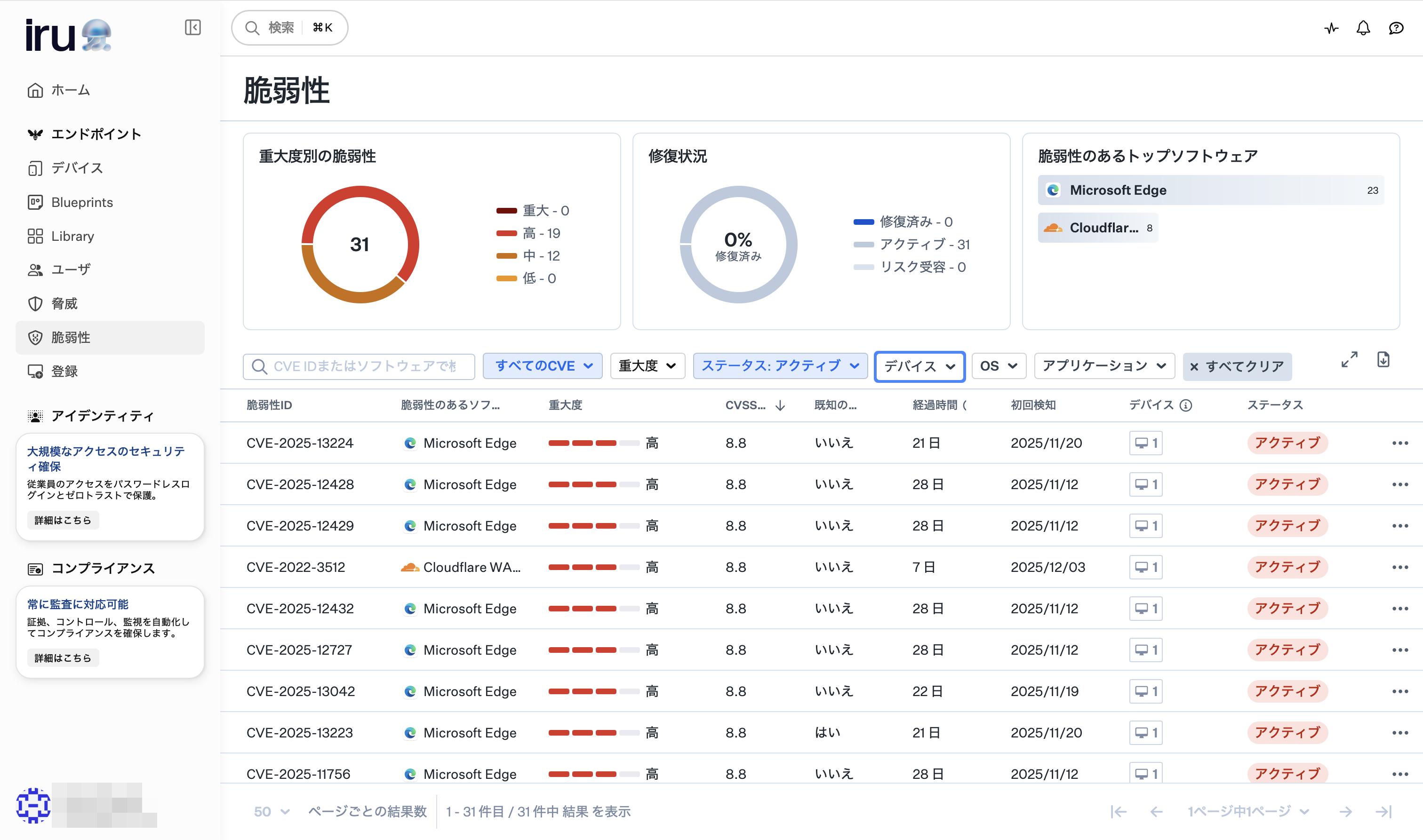
Task: Open the OS filter dropdown
Action: (x=998, y=365)
